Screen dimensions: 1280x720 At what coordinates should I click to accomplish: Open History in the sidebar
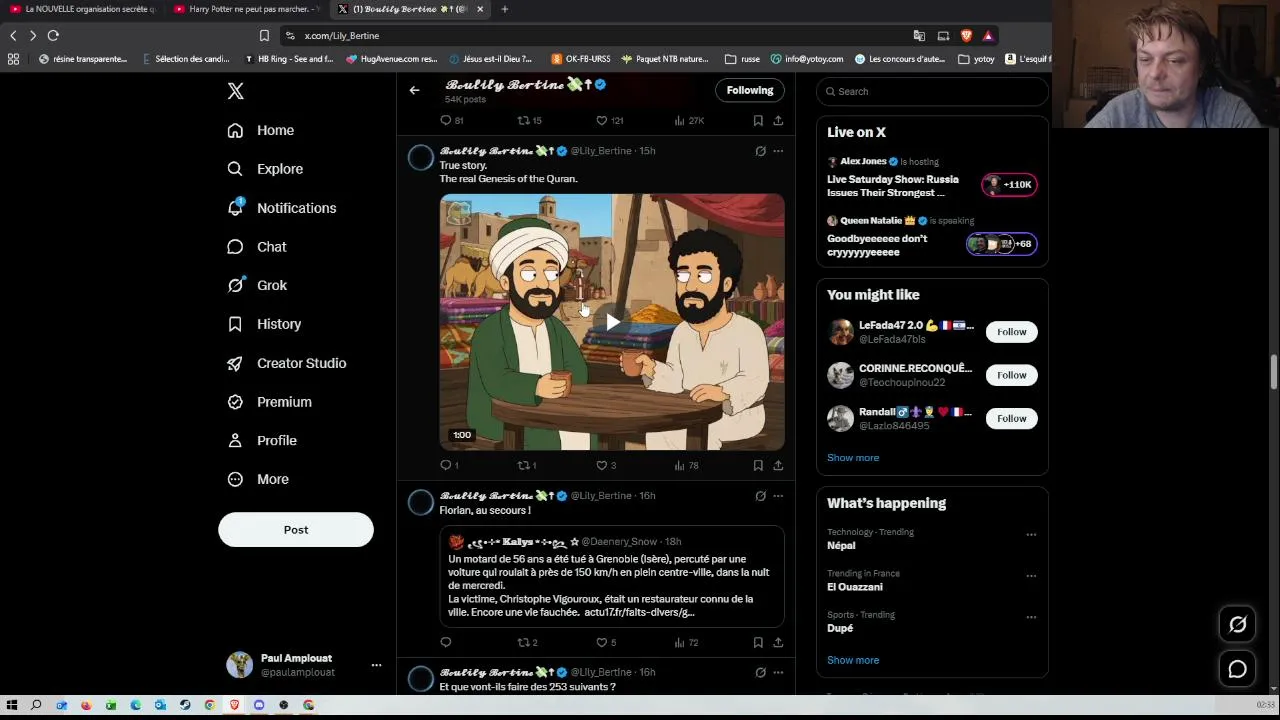point(264,324)
